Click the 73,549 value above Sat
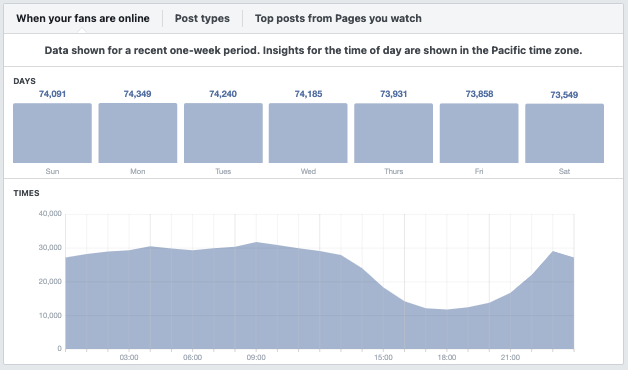 pos(564,95)
